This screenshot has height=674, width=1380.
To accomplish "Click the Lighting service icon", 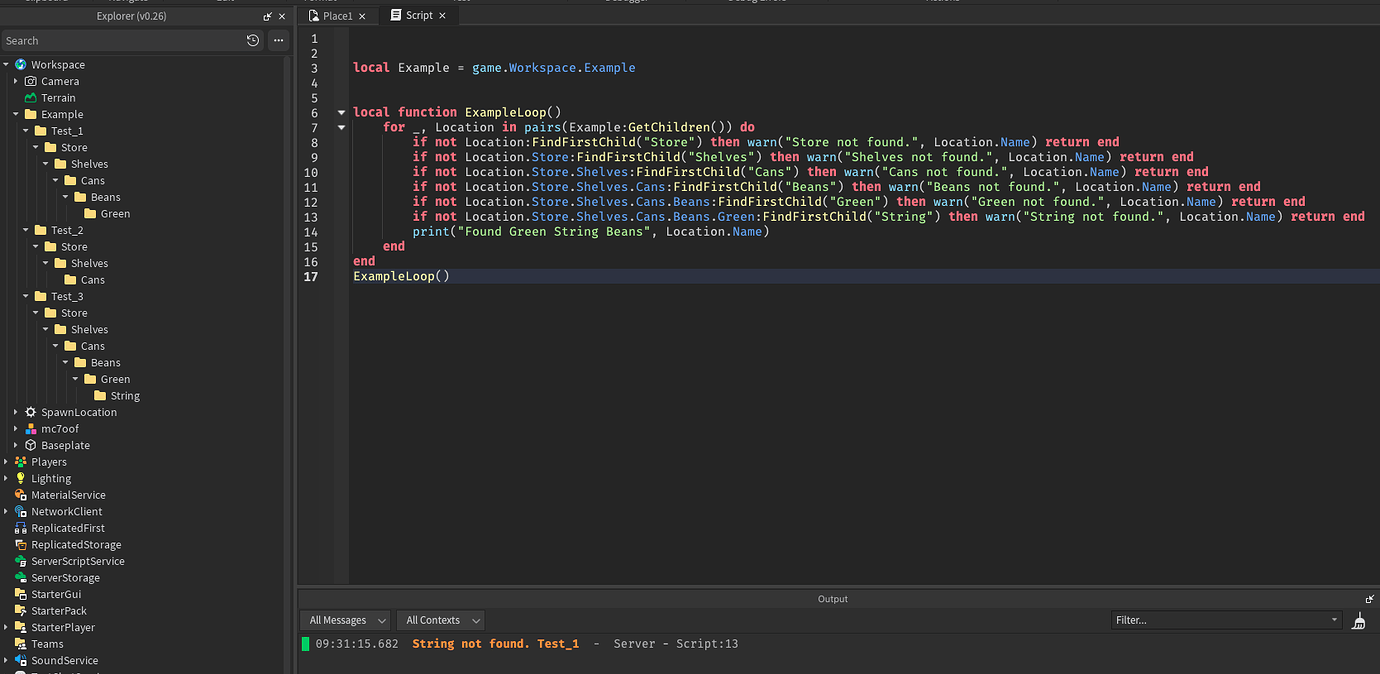I will coord(21,478).
